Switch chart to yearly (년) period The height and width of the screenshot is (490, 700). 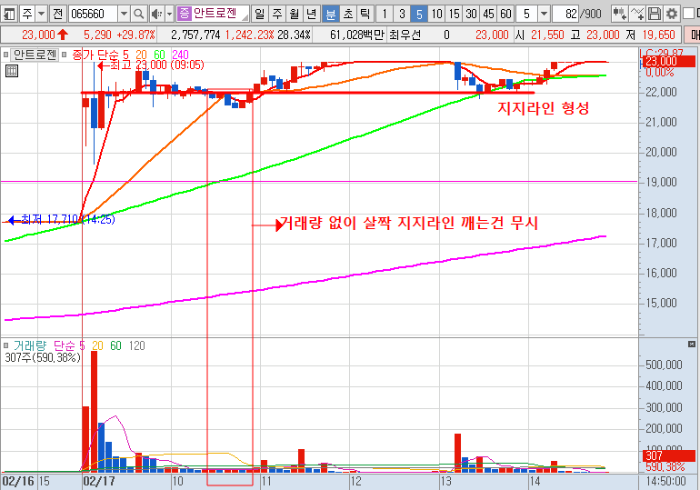[x=311, y=14]
